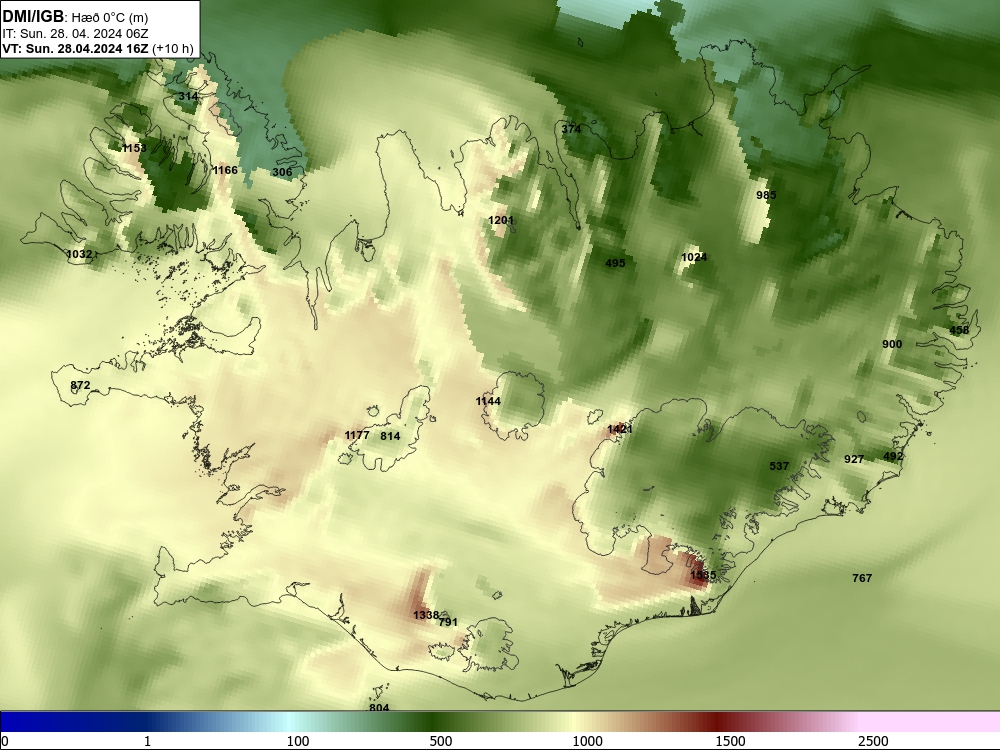The width and height of the screenshot is (1000, 750).
Task: Click the pink end of the color bar
Action: [931, 722]
